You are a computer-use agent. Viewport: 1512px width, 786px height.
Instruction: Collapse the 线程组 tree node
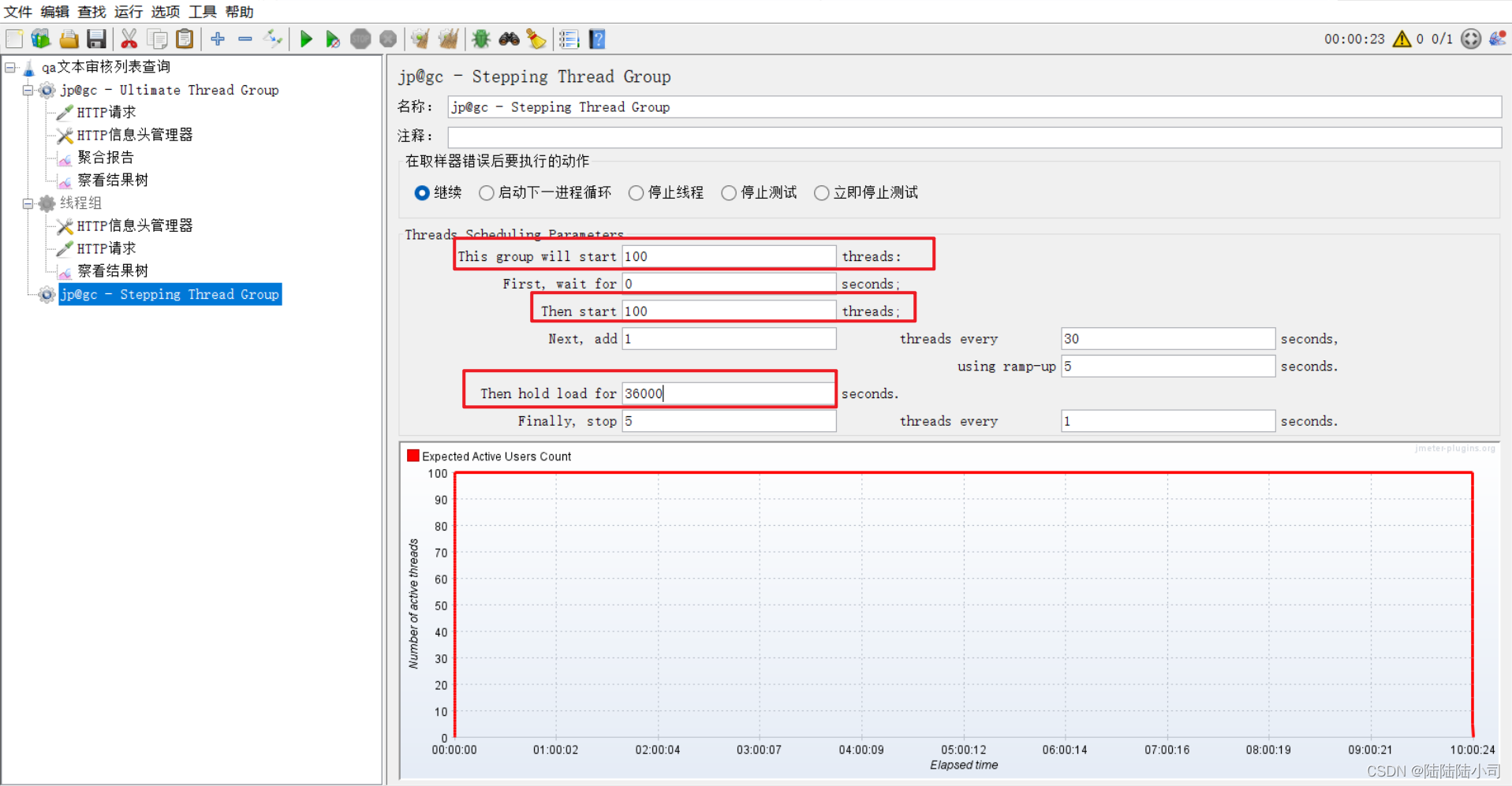(x=26, y=203)
